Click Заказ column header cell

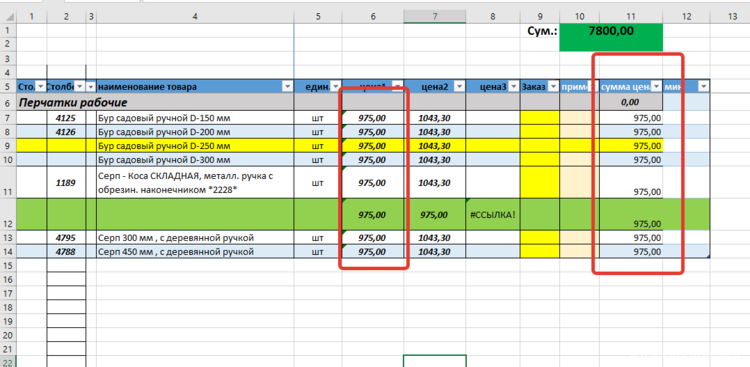540,87
